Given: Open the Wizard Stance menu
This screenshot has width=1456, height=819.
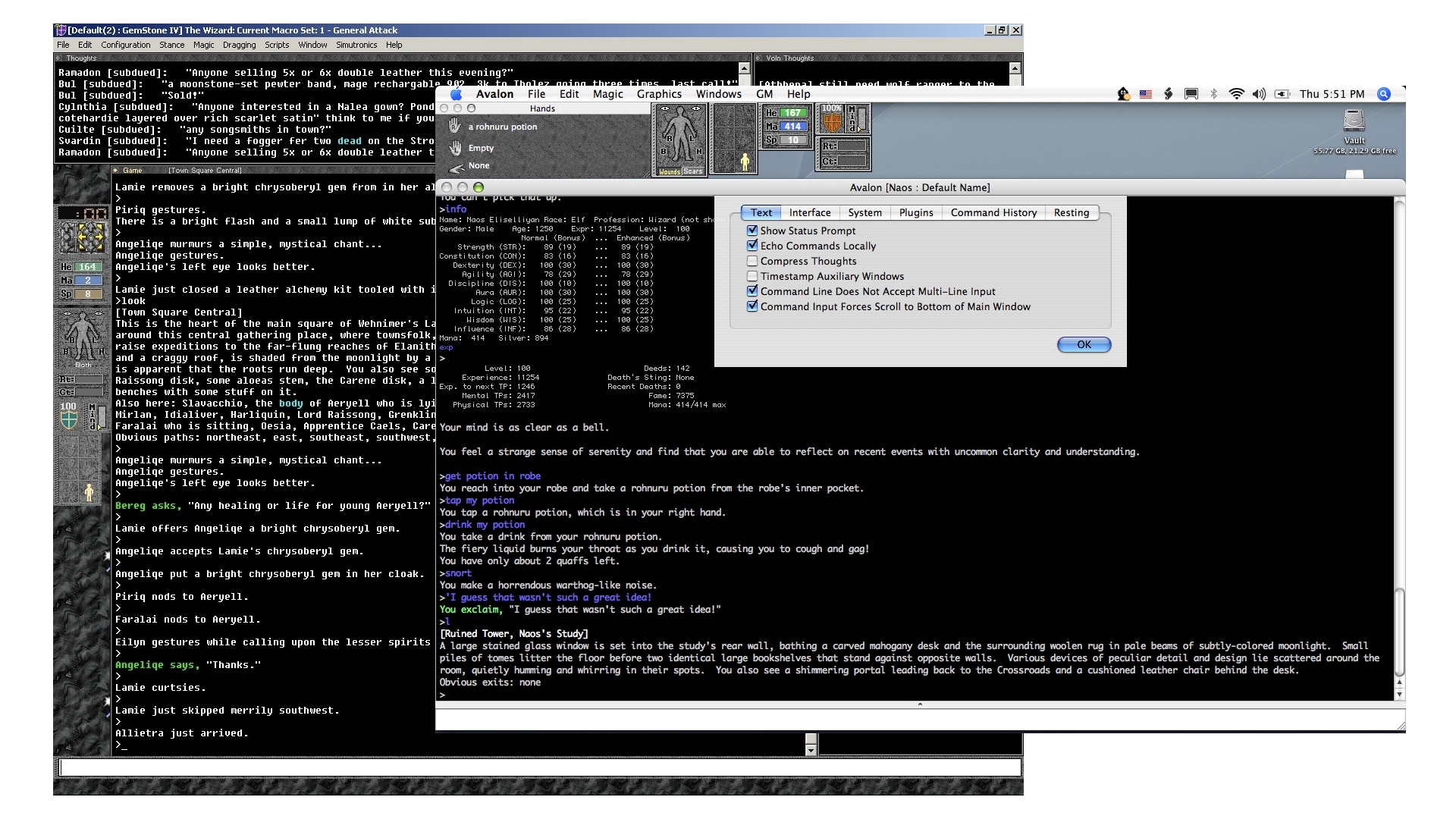Looking at the screenshot, I should point(171,45).
